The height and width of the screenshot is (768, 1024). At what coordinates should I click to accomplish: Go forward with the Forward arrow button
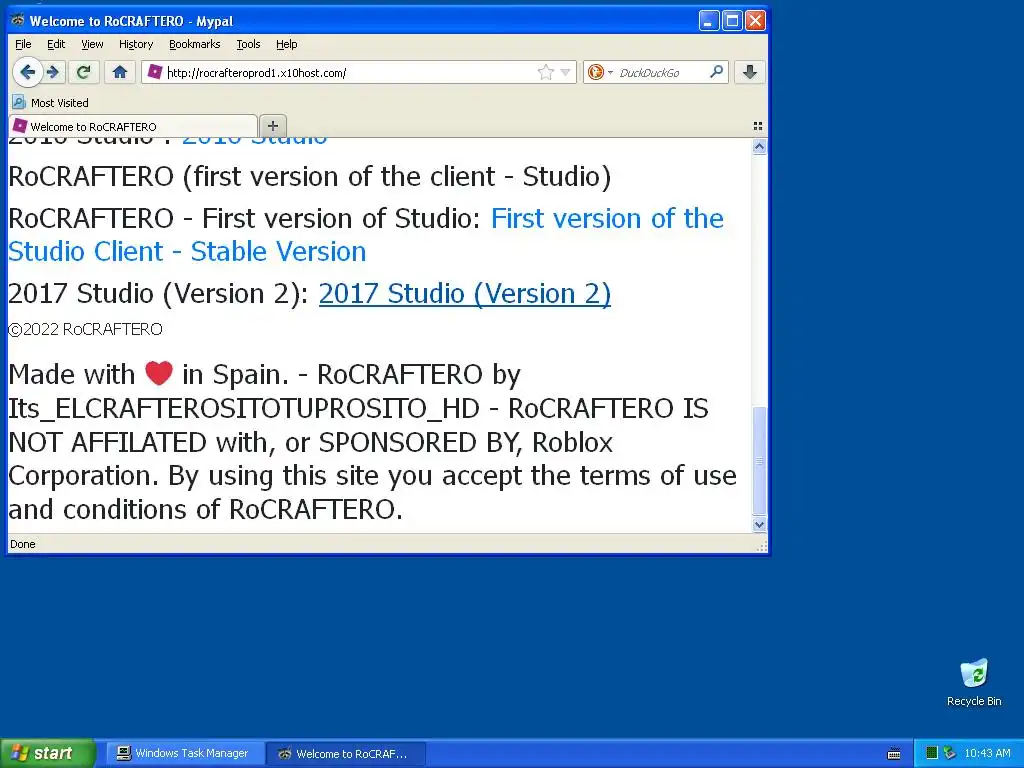click(54, 72)
